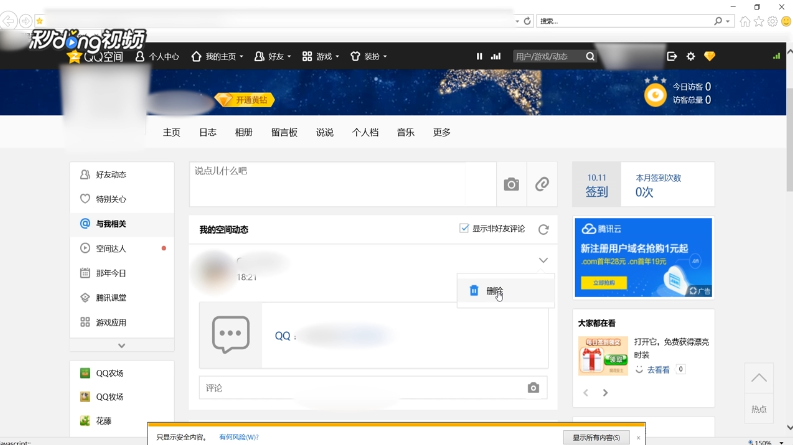Open the 个人档 tab
Screen dimensions: 793x445
coord(365,132)
